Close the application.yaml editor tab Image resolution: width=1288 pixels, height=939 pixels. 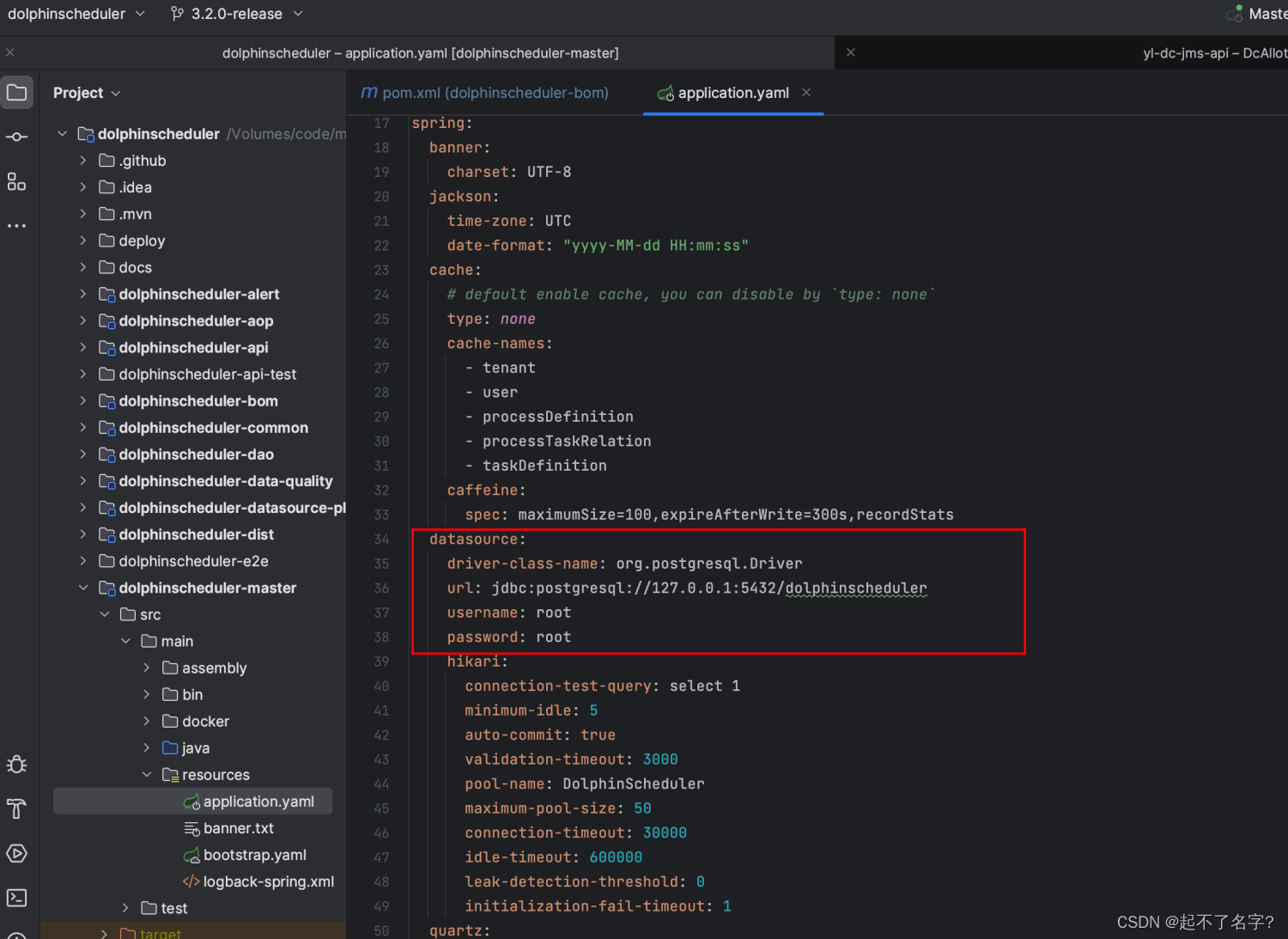coord(805,93)
